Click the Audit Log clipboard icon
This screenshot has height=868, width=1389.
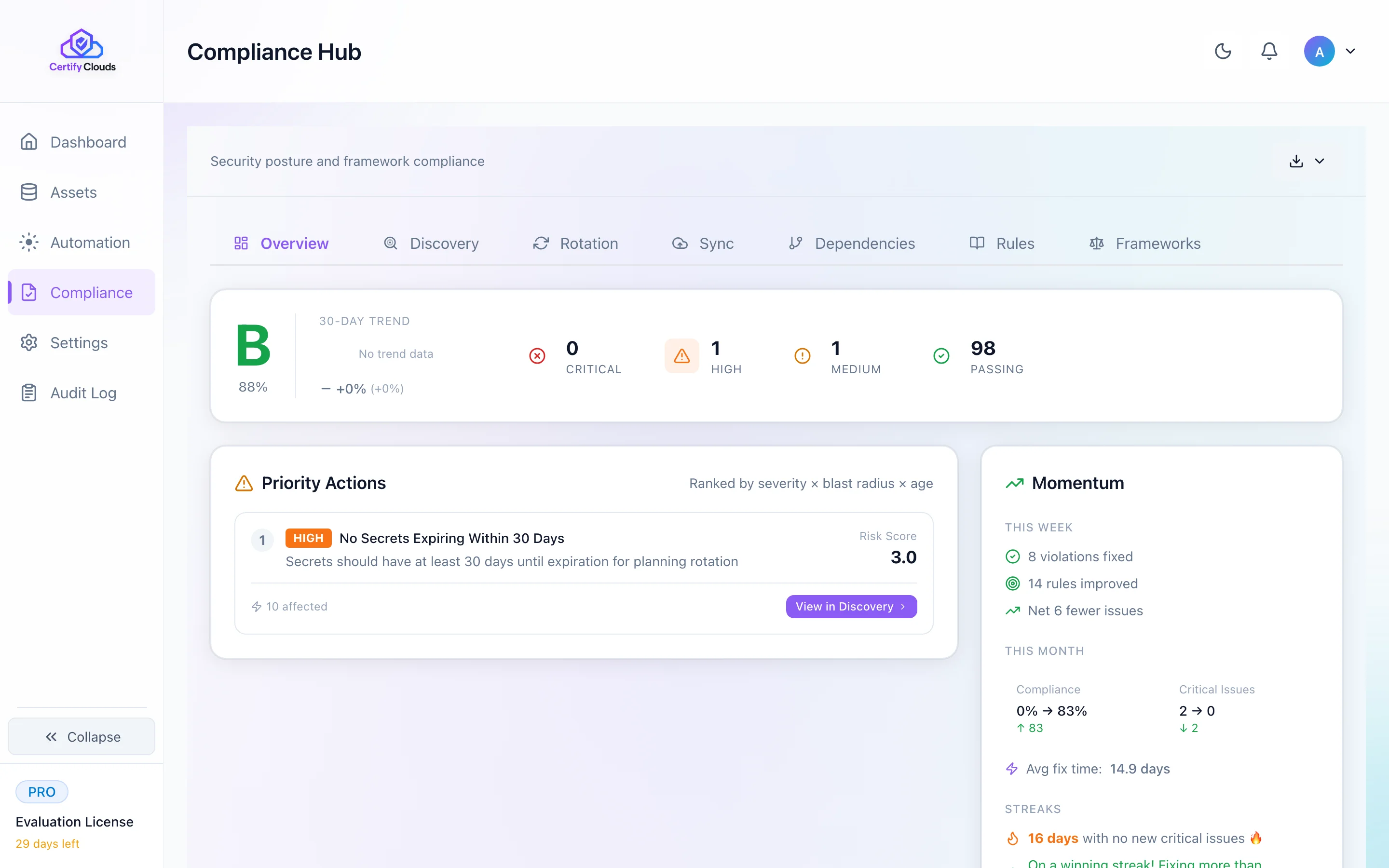point(29,393)
